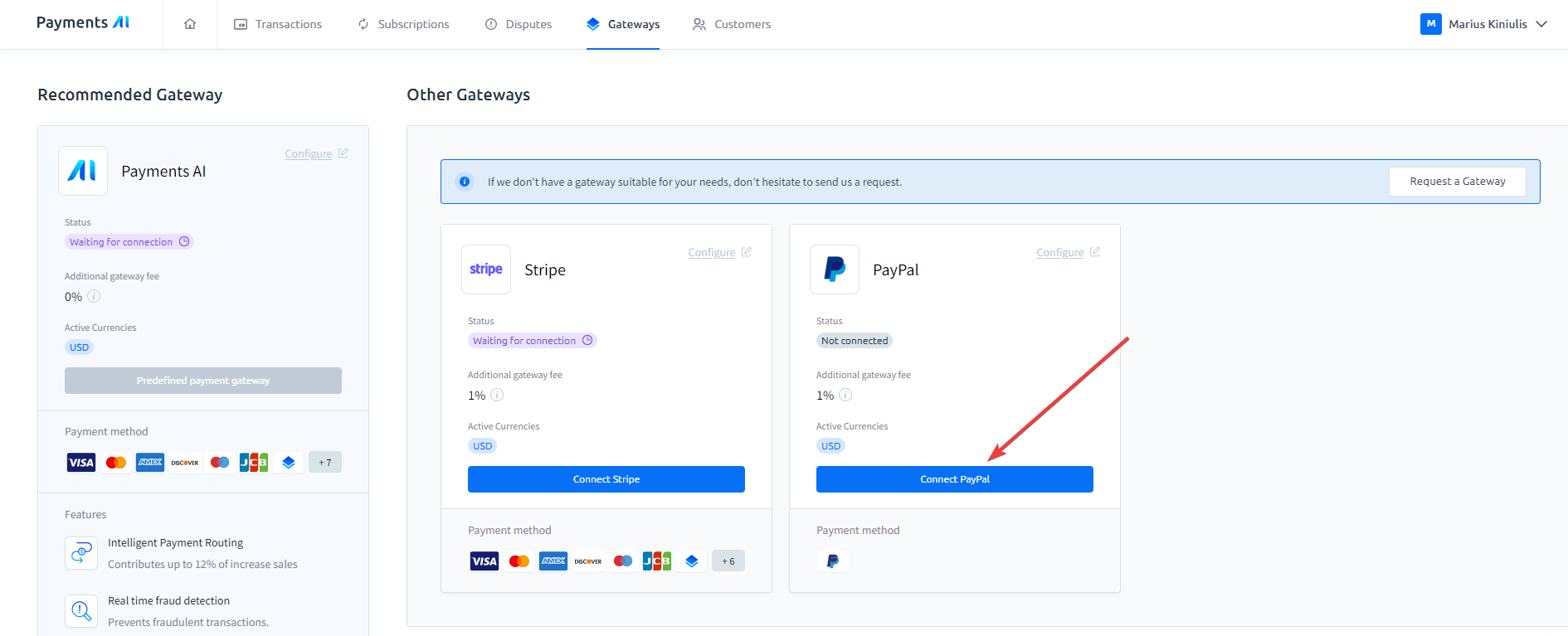Go to the Subscriptions tab

pos(403,24)
